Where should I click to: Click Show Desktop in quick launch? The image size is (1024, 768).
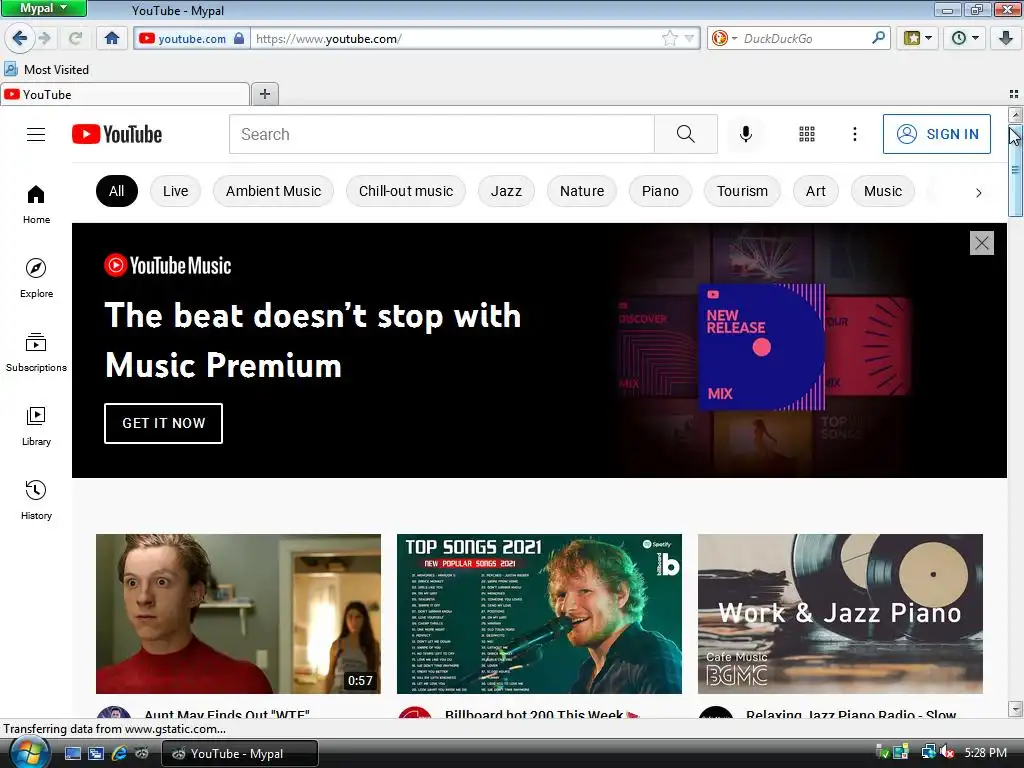[72, 753]
